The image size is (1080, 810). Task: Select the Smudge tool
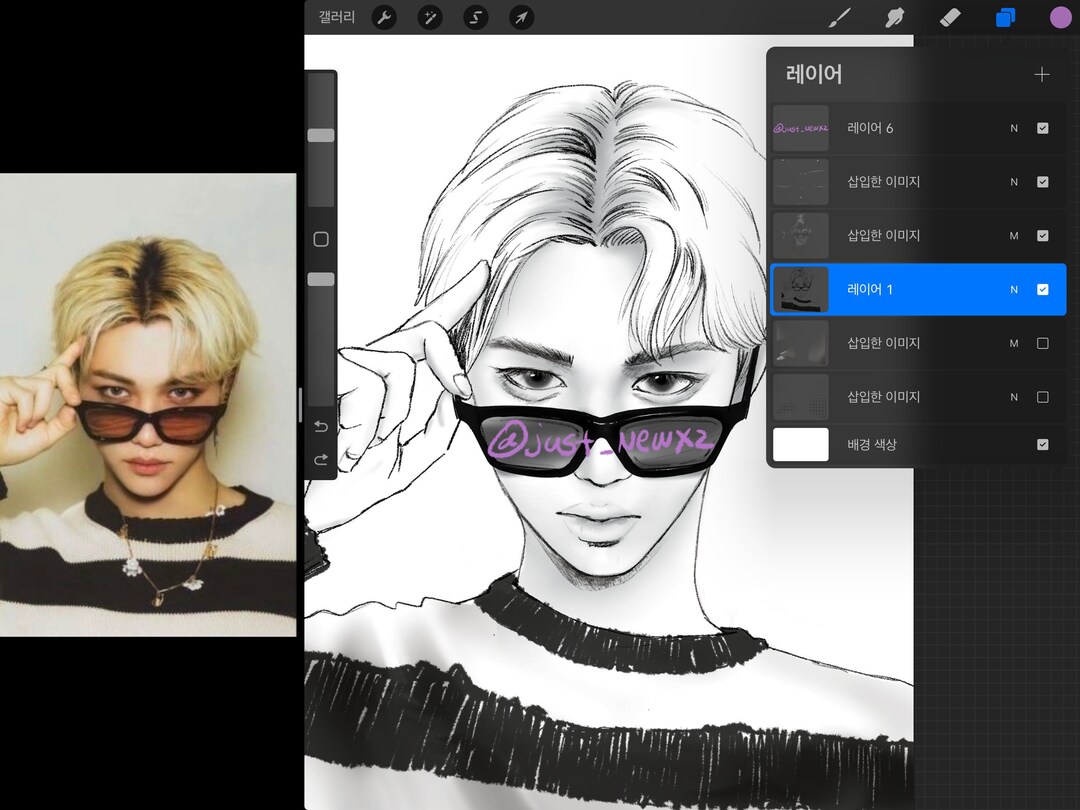[895, 17]
